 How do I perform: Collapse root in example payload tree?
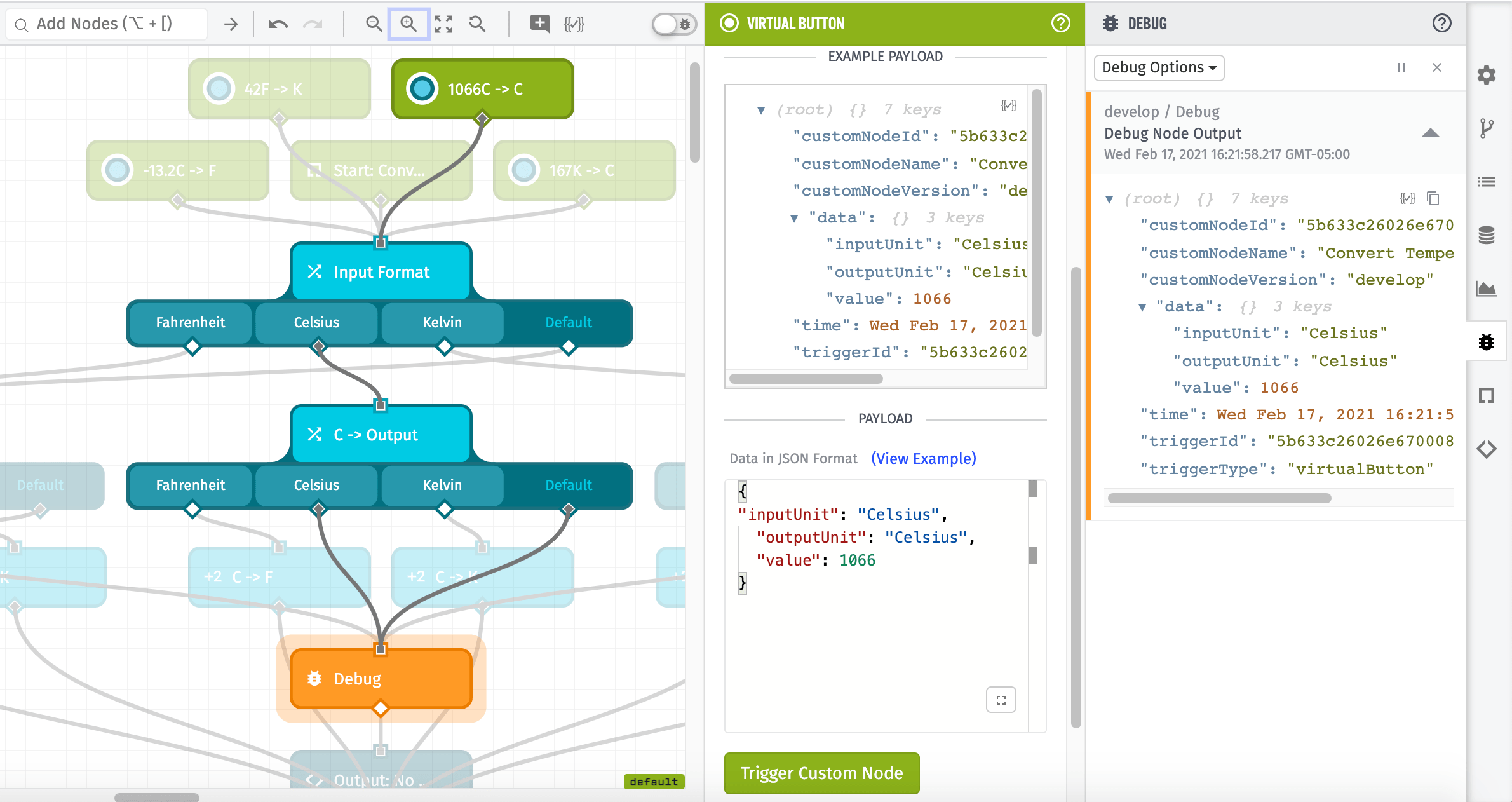761,111
